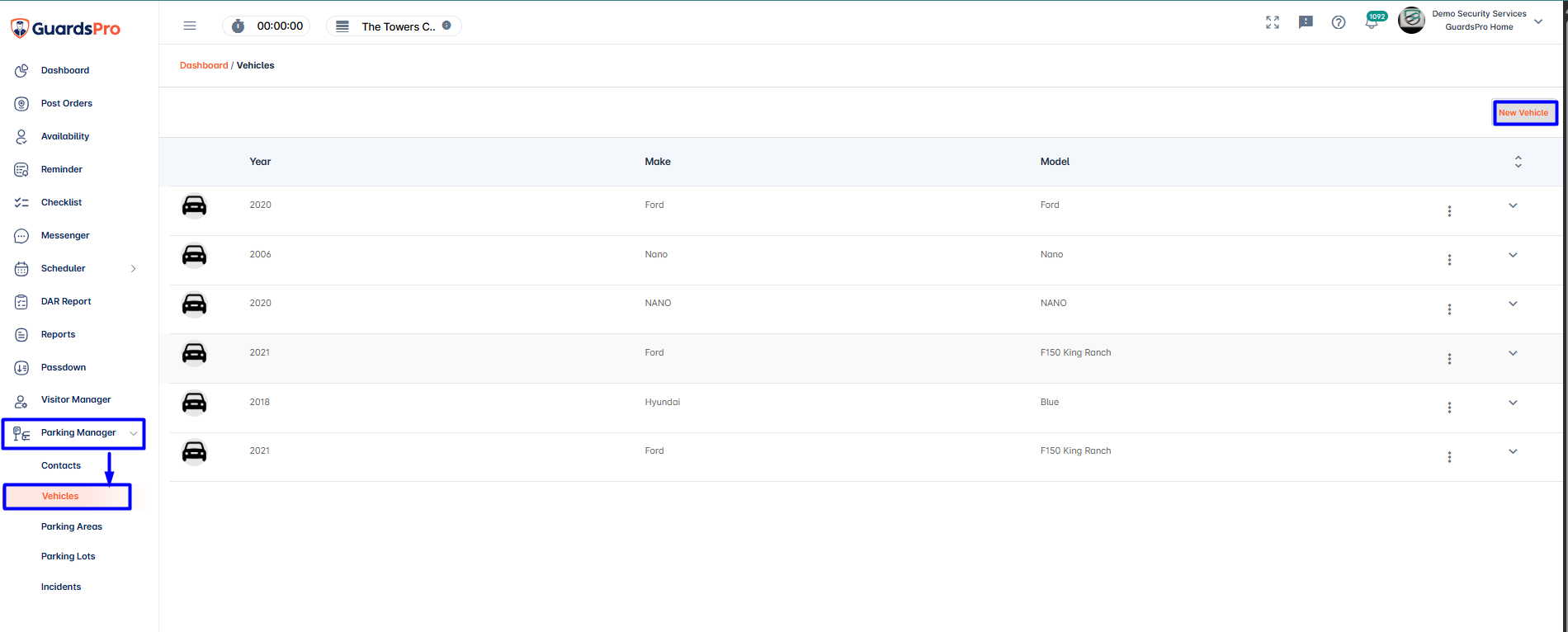Click the info icon next to The Towers C..

446,26
